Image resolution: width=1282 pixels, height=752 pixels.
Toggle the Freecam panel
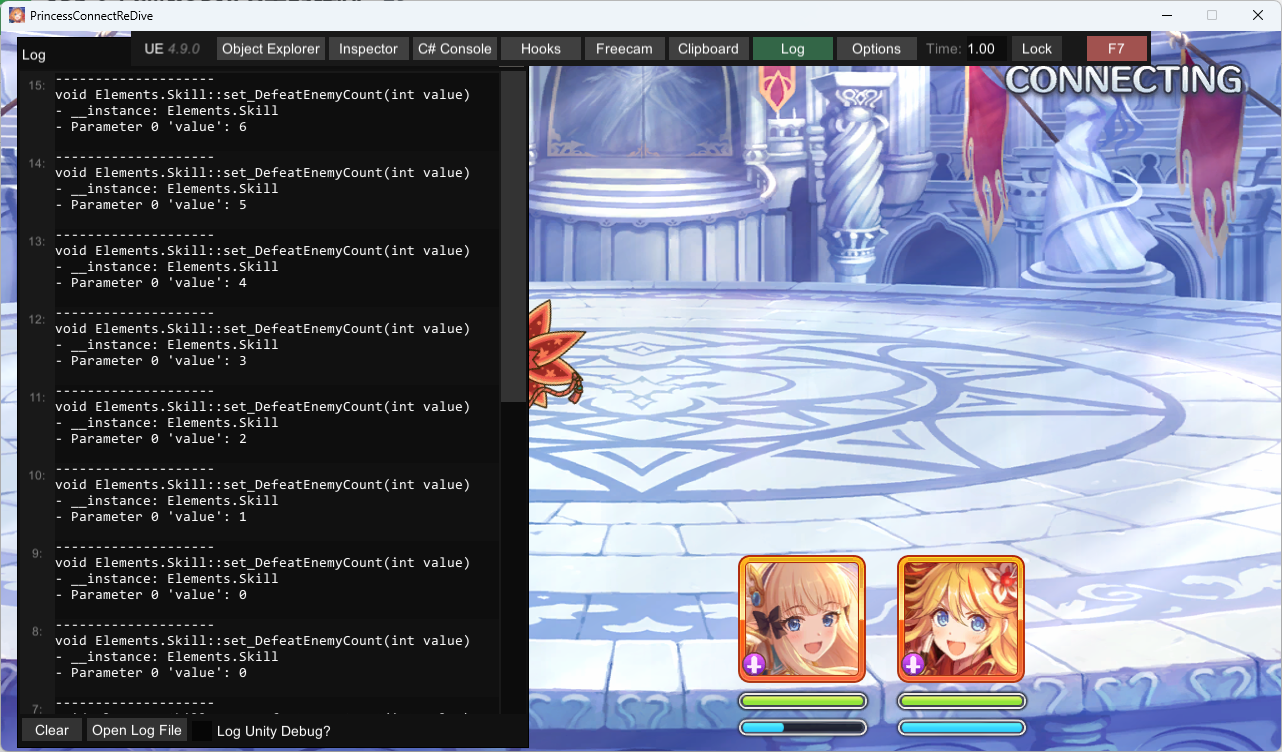[x=624, y=49]
